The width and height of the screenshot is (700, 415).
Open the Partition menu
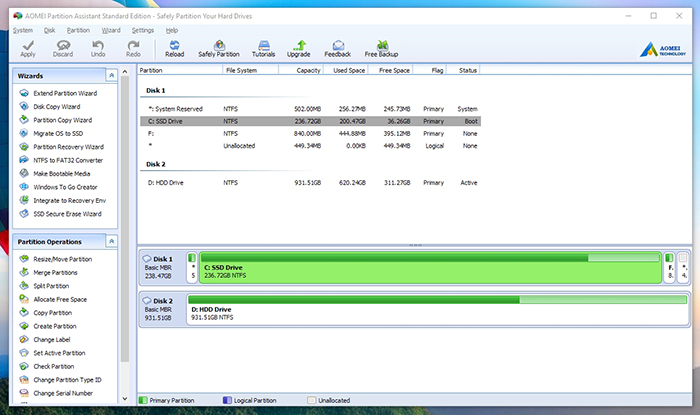[x=78, y=30]
